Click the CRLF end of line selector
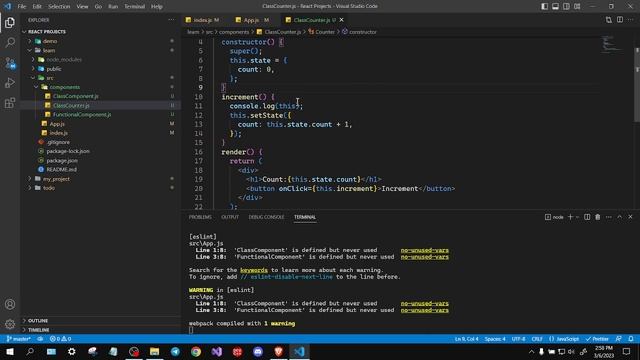Screen dimensions: 640x360 (537, 339)
